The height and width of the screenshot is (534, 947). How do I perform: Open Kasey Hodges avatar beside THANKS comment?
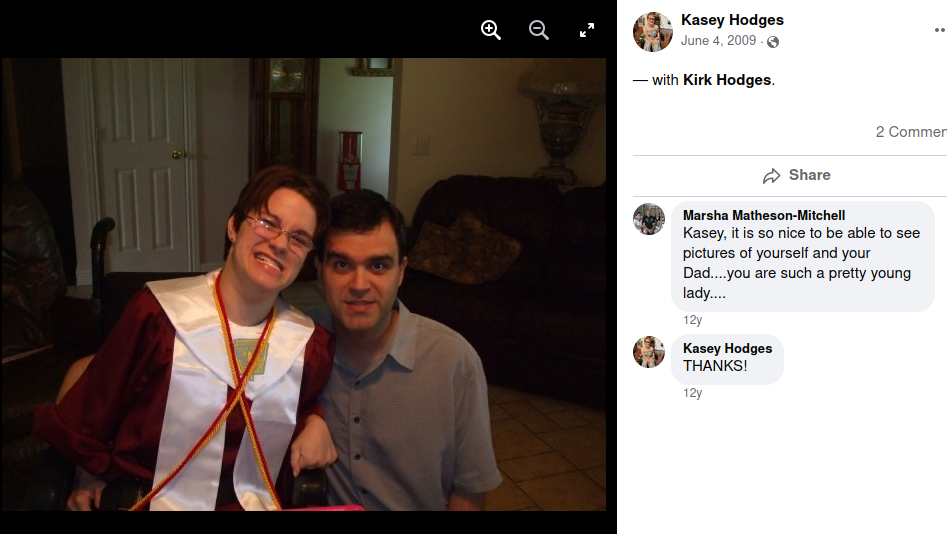point(649,352)
